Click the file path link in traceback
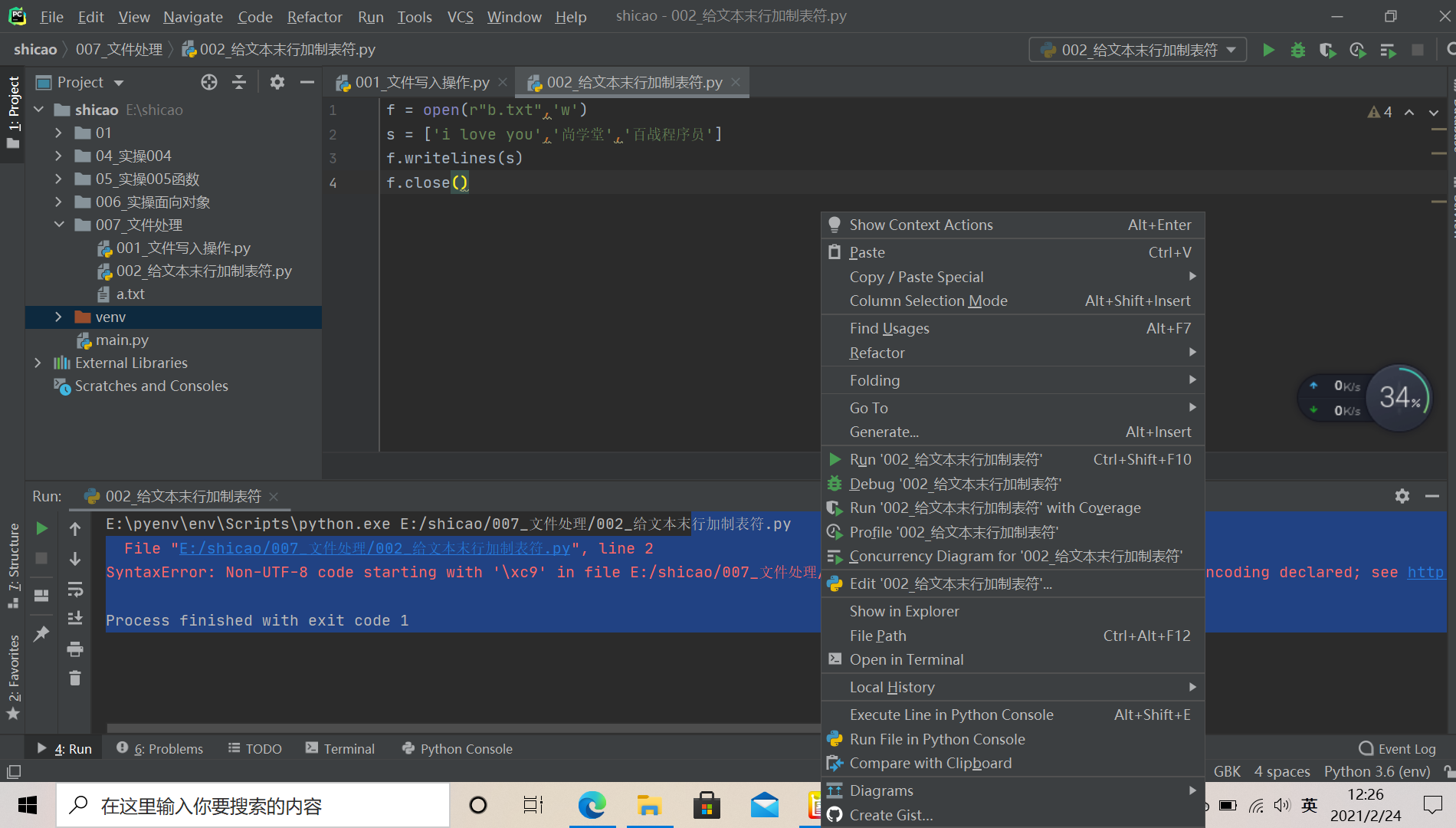The image size is (1456, 828). tap(375, 548)
